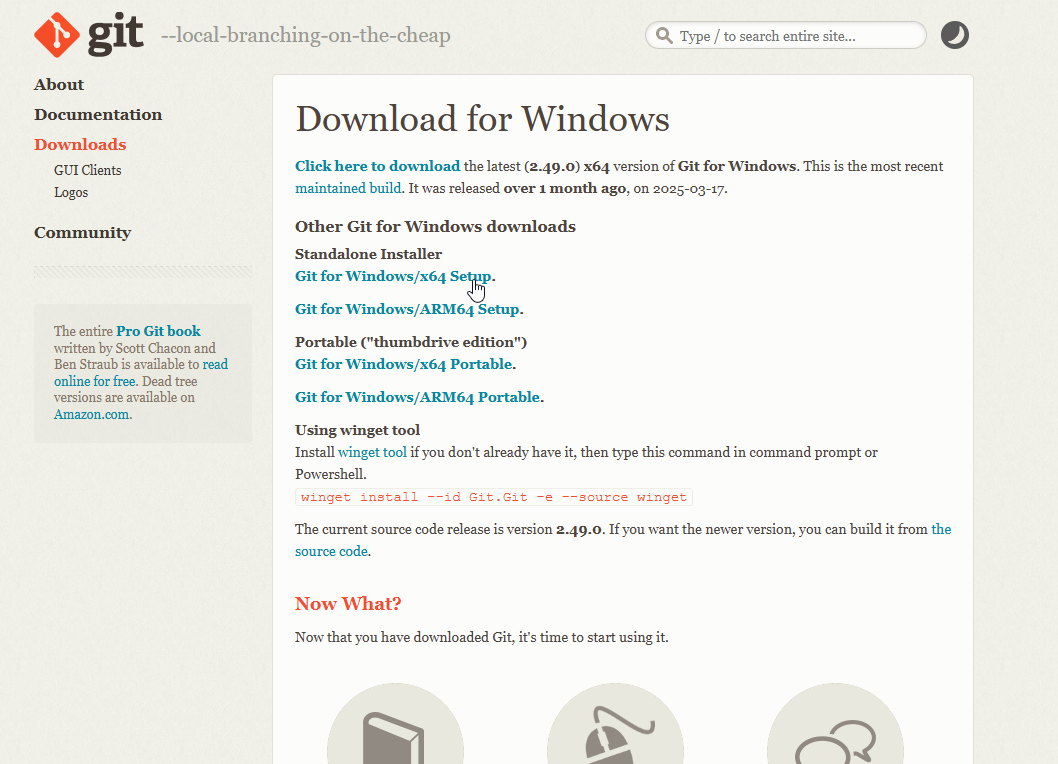Screen dimensions: 1058x764
Task: Go to Documentation in the sidebar
Action: point(98,115)
